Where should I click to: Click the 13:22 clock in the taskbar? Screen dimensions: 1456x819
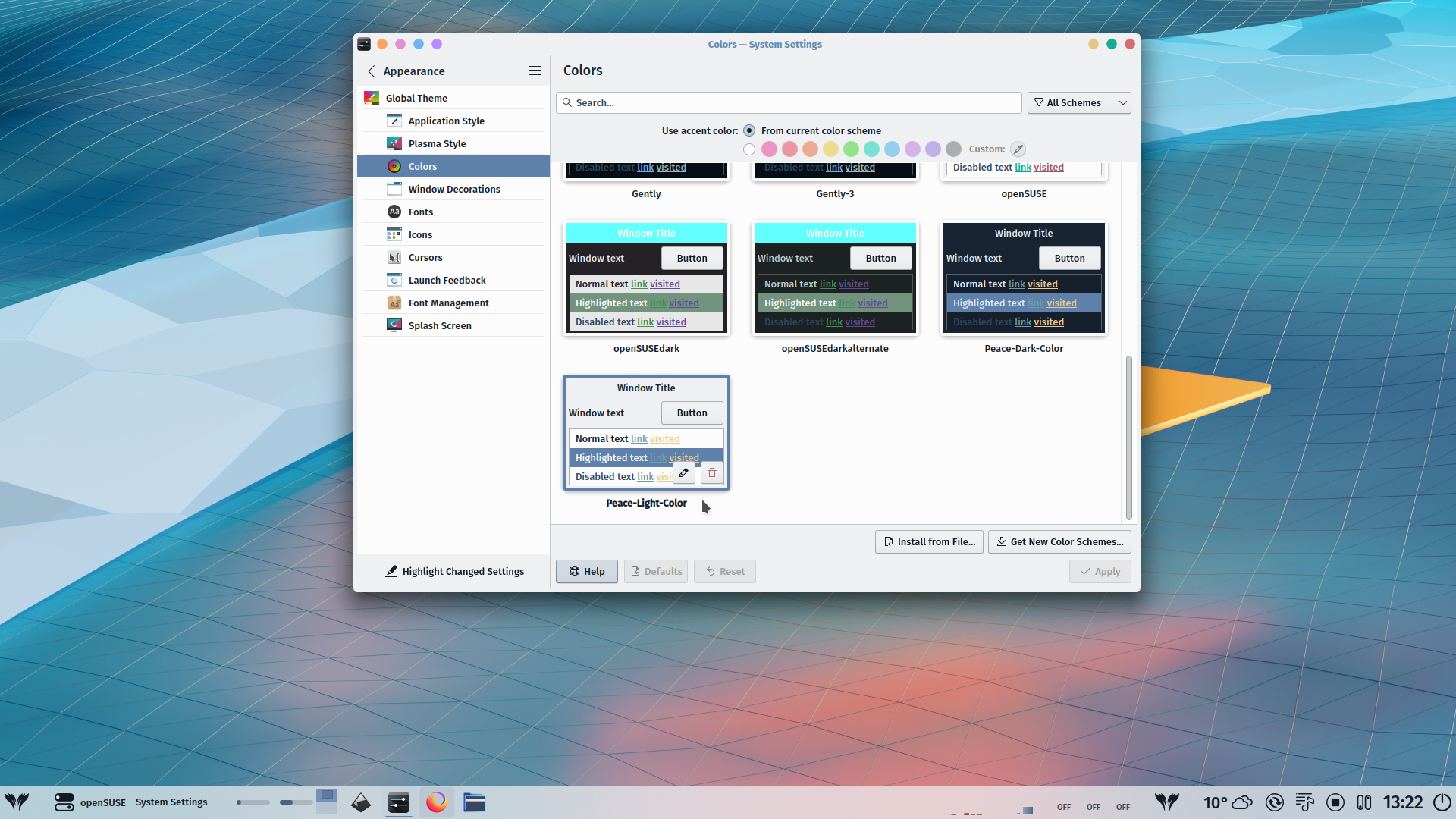click(1403, 802)
